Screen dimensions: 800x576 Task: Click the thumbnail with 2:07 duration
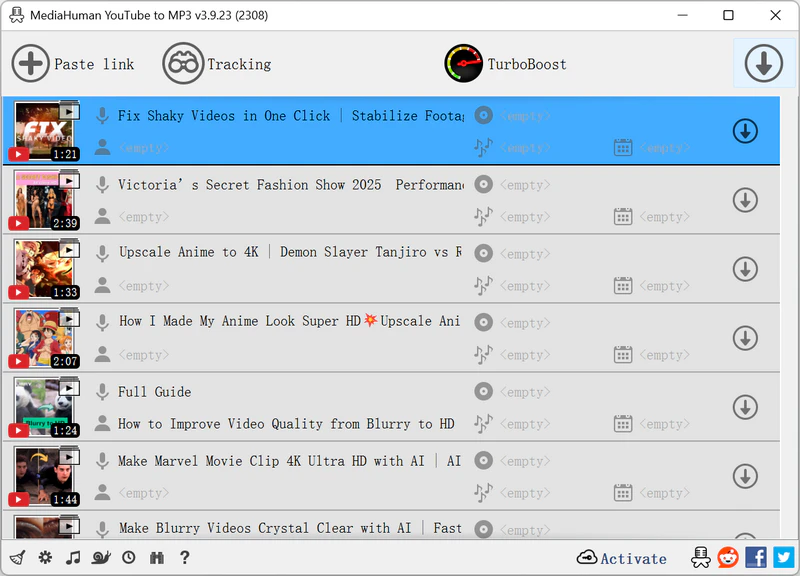coord(44,338)
